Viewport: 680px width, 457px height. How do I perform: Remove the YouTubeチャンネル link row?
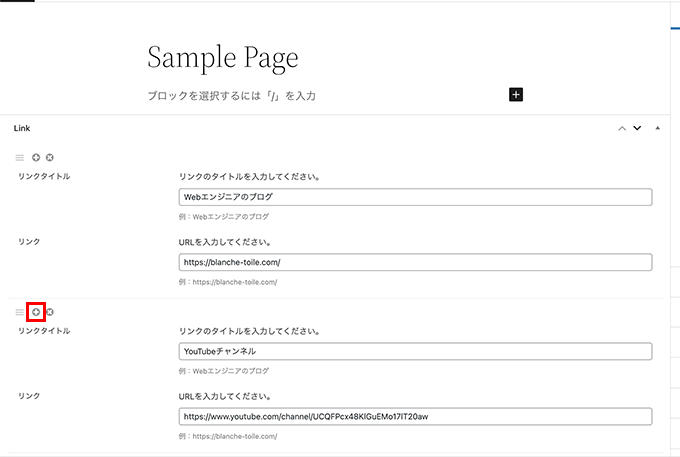[x=50, y=312]
